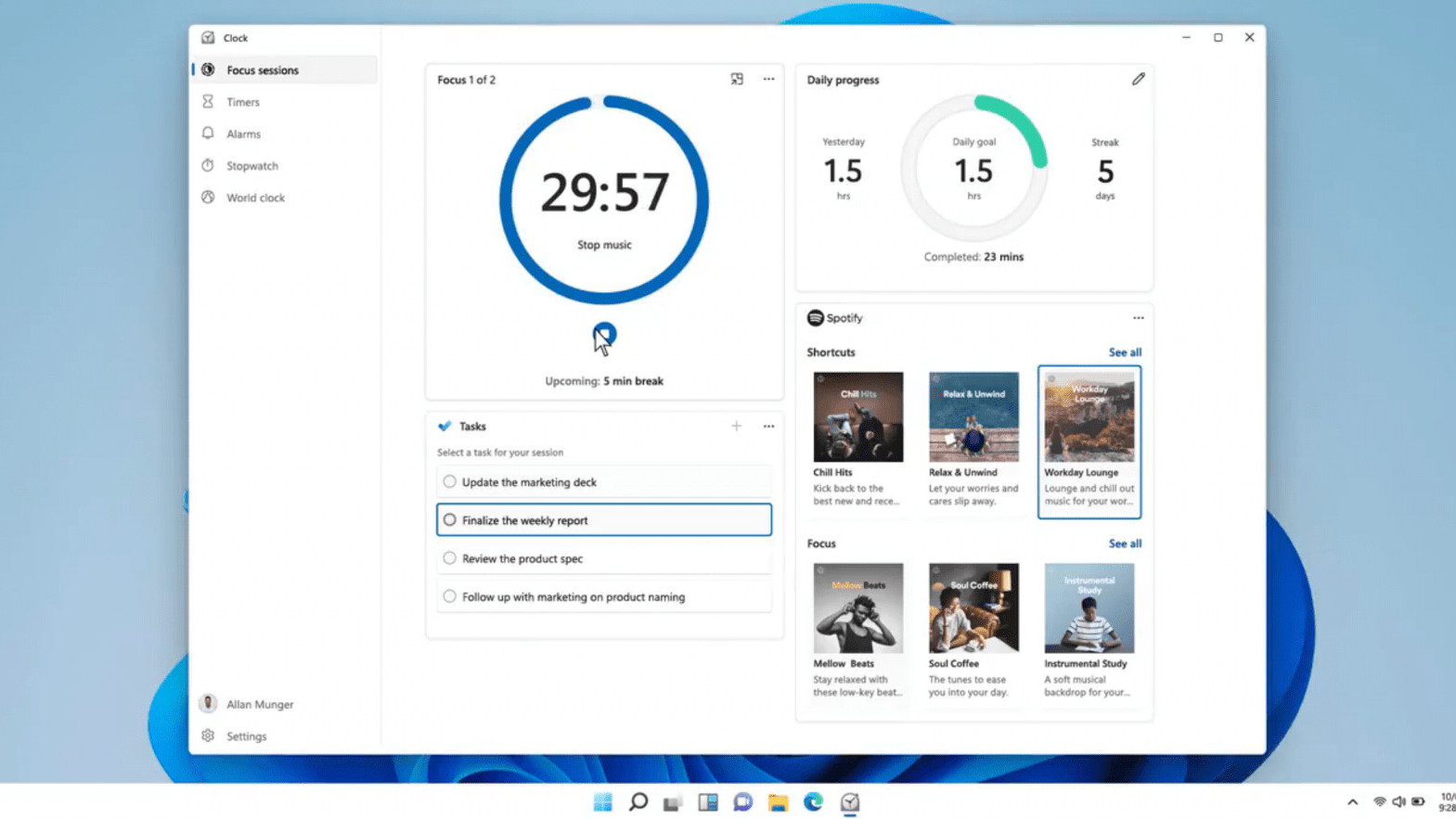The image size is (1456, 819).
Task: Click the World clock icon in the sidebar
Action: [x=208, y=198]
